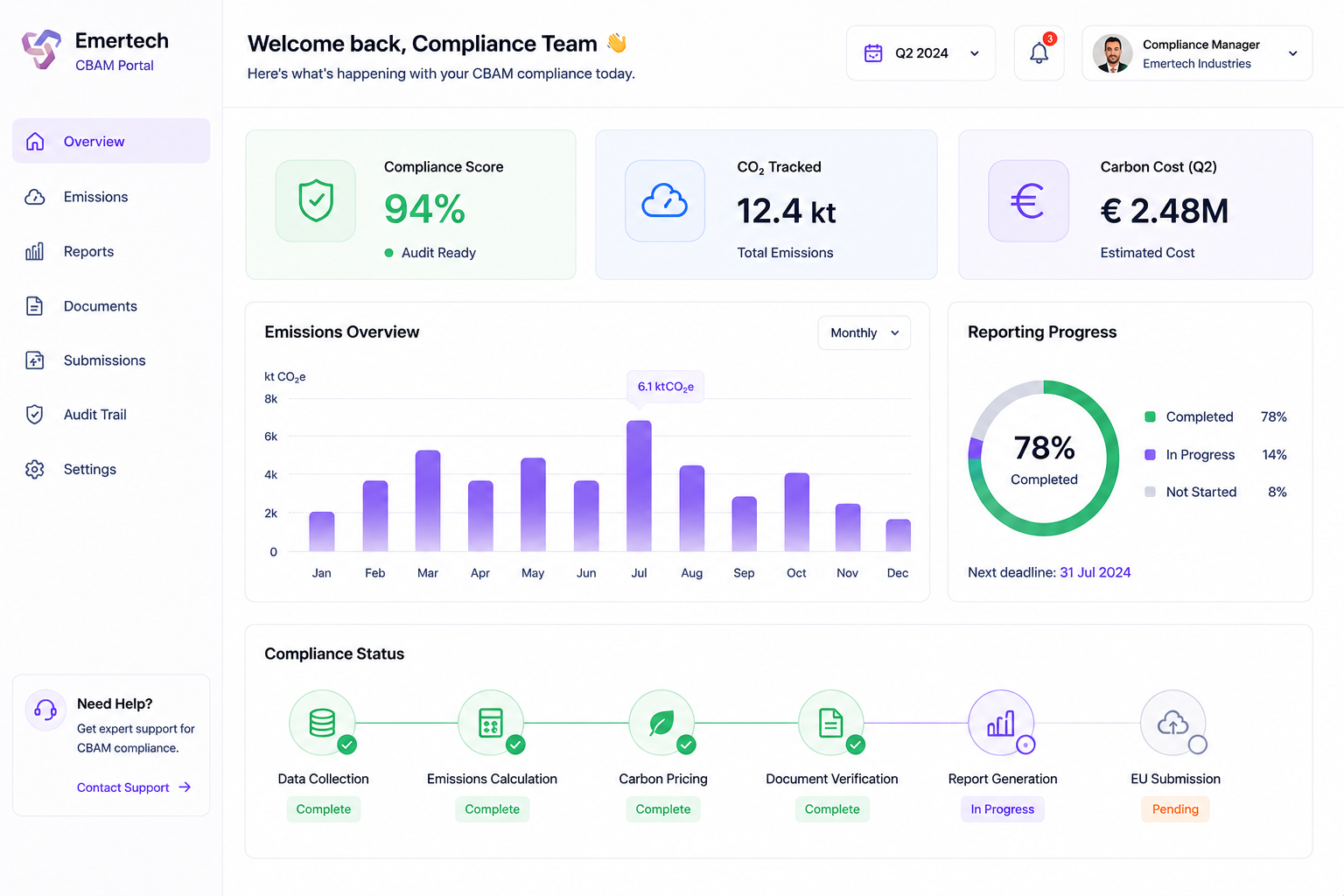Image resolution: width=1344 pixels, height=896 pixels.
Task: Click the Carbon Cost euro icon
Action: (1028, 200)
